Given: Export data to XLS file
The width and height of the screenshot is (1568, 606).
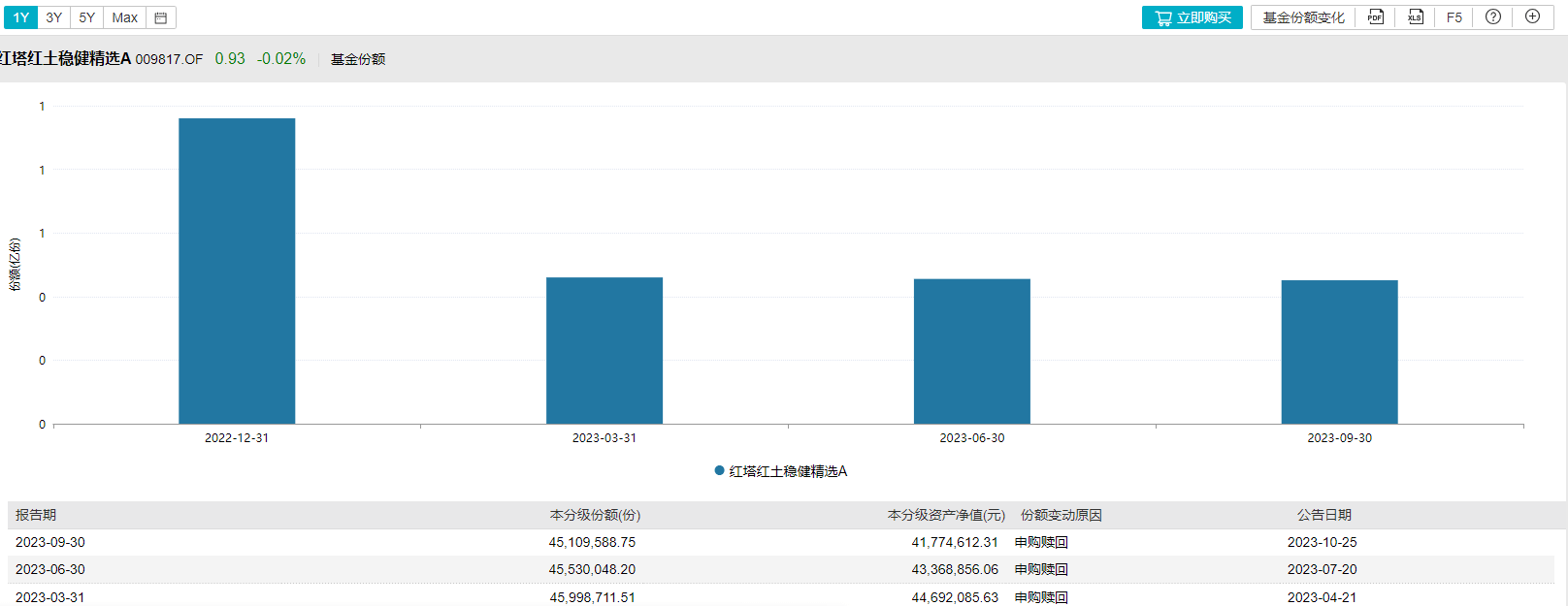Looking at the screenshot, I should [1415, 17].
